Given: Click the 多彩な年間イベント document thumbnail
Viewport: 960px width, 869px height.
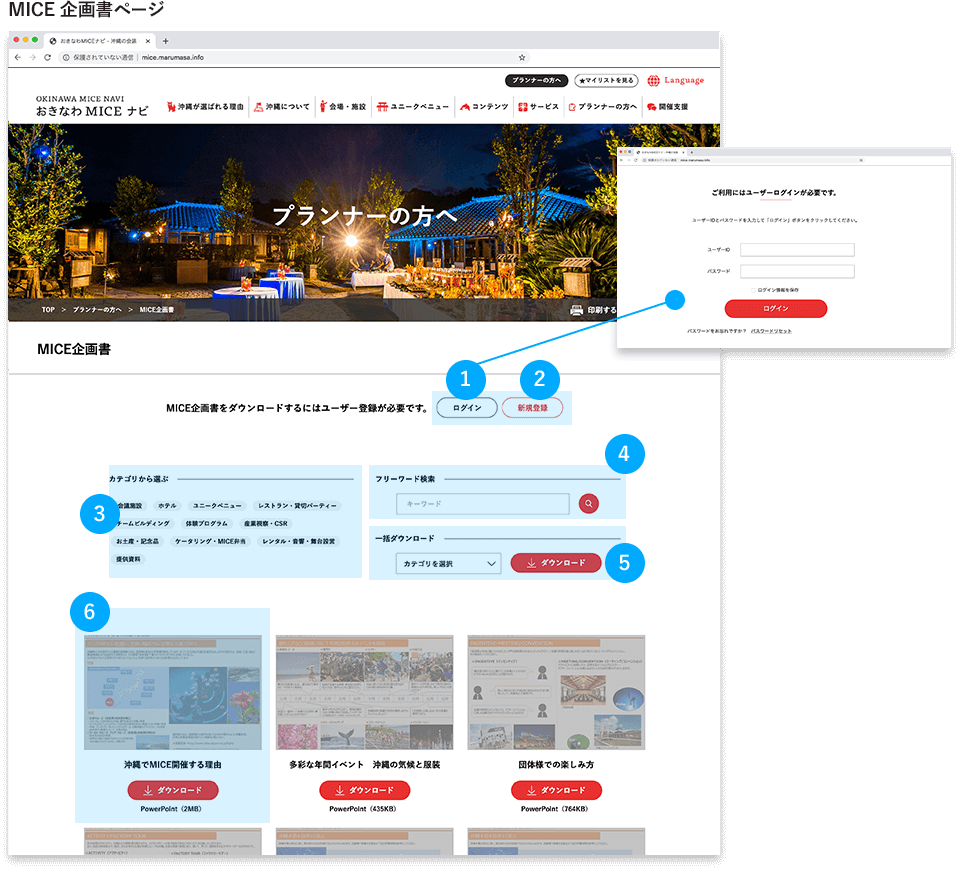Looking at the screenshot, I should pos(364,692).
